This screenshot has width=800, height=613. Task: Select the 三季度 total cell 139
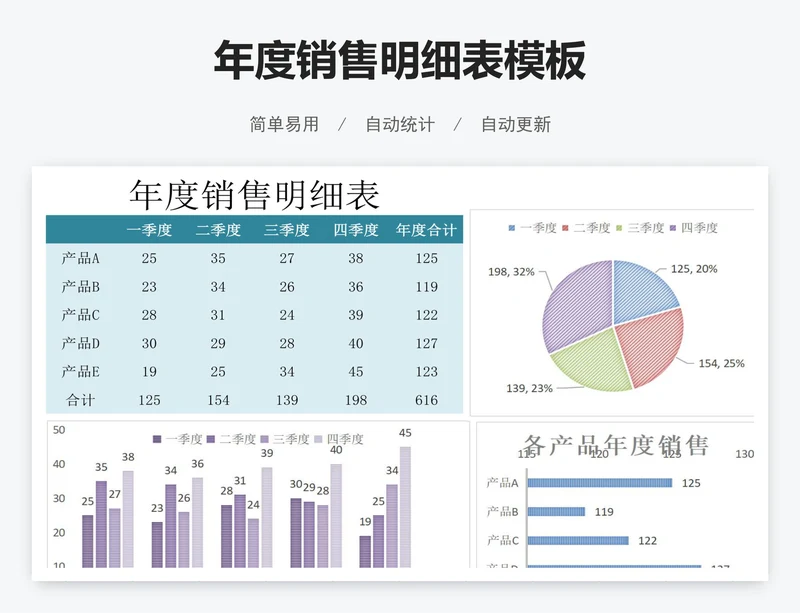coord(287,400)
